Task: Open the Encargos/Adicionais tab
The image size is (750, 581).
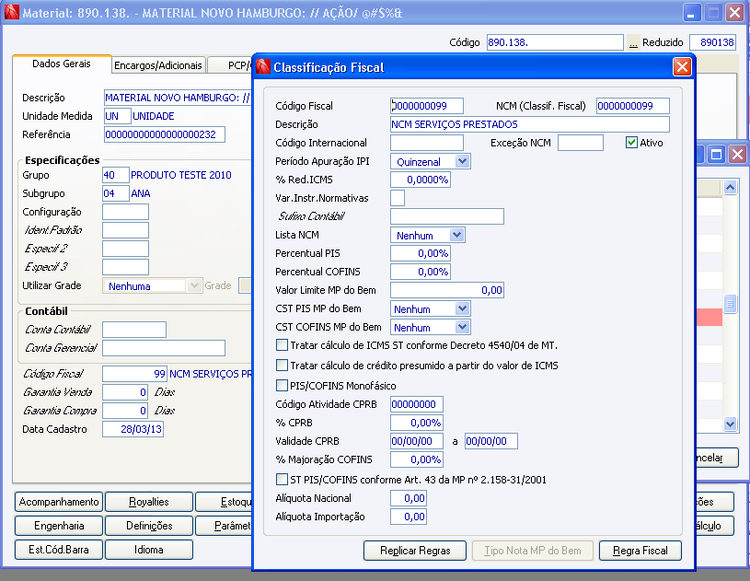Action: coord(158,66)
